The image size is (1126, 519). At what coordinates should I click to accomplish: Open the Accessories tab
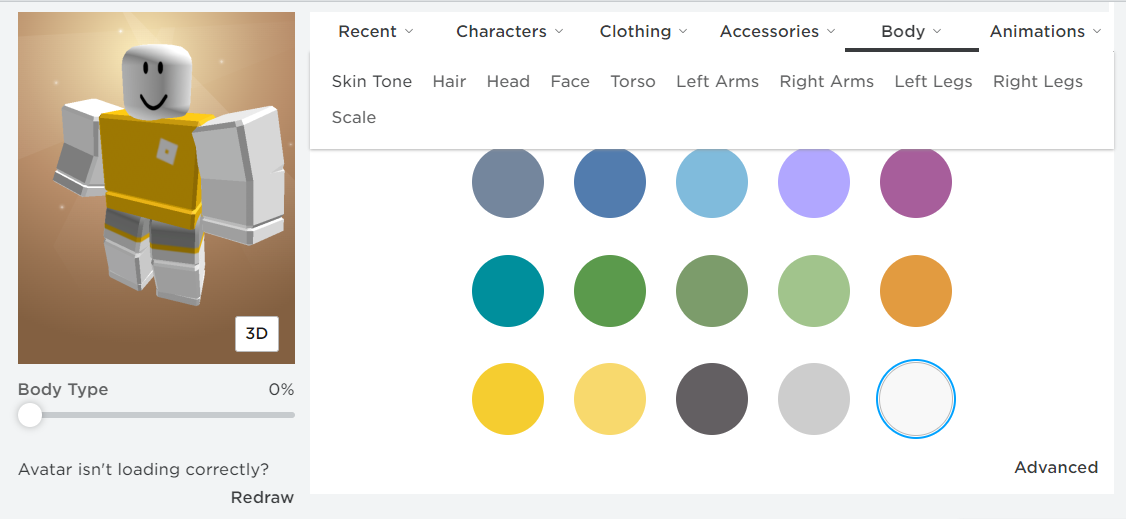point(777,32)
